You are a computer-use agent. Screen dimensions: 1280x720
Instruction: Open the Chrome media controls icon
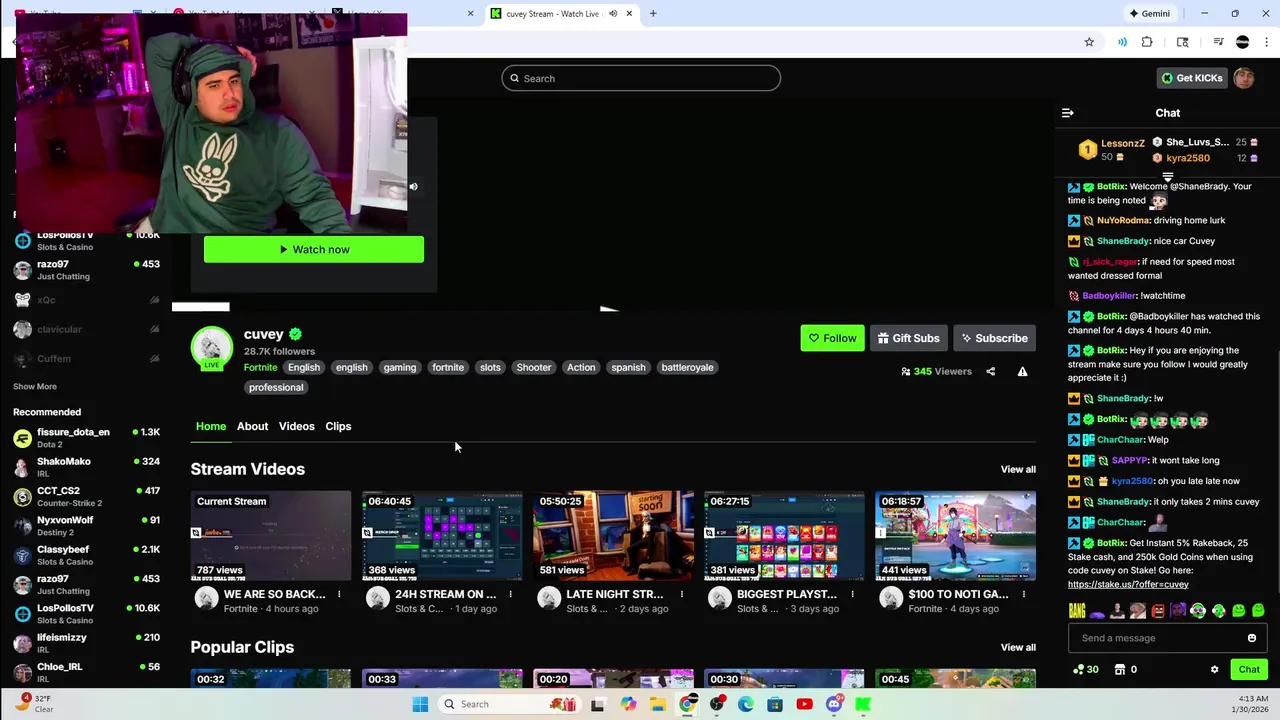click(1218, 42)
